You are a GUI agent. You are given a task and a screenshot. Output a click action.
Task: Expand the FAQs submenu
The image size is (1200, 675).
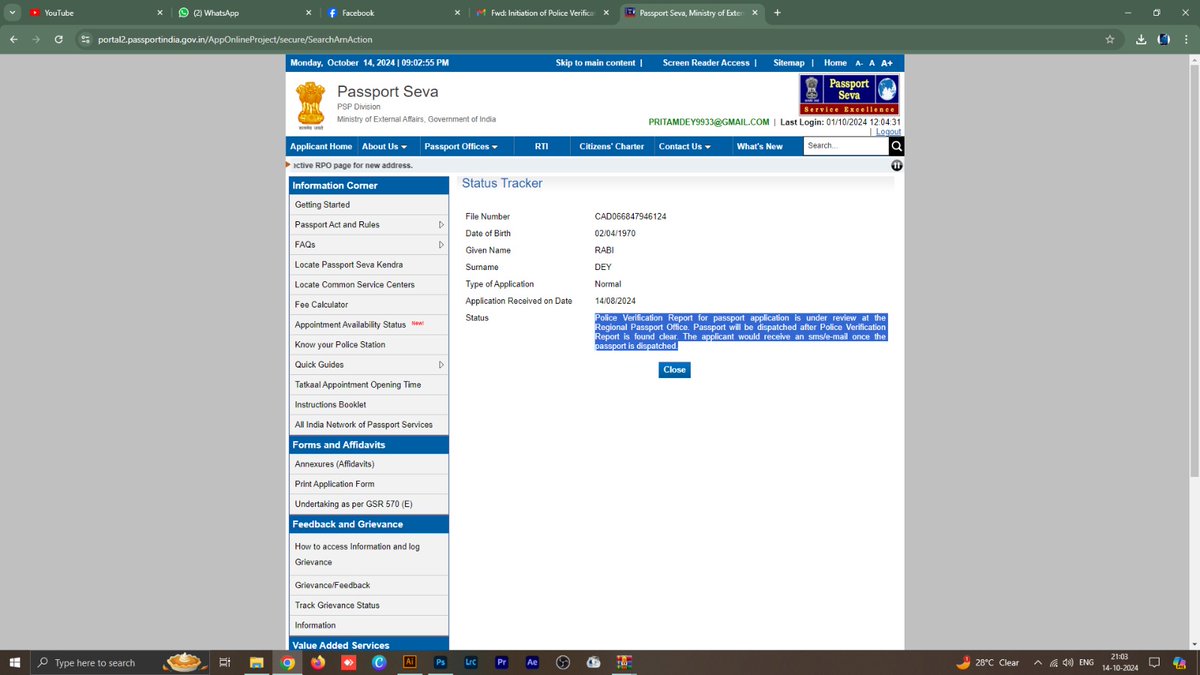[x=441, y=245]
